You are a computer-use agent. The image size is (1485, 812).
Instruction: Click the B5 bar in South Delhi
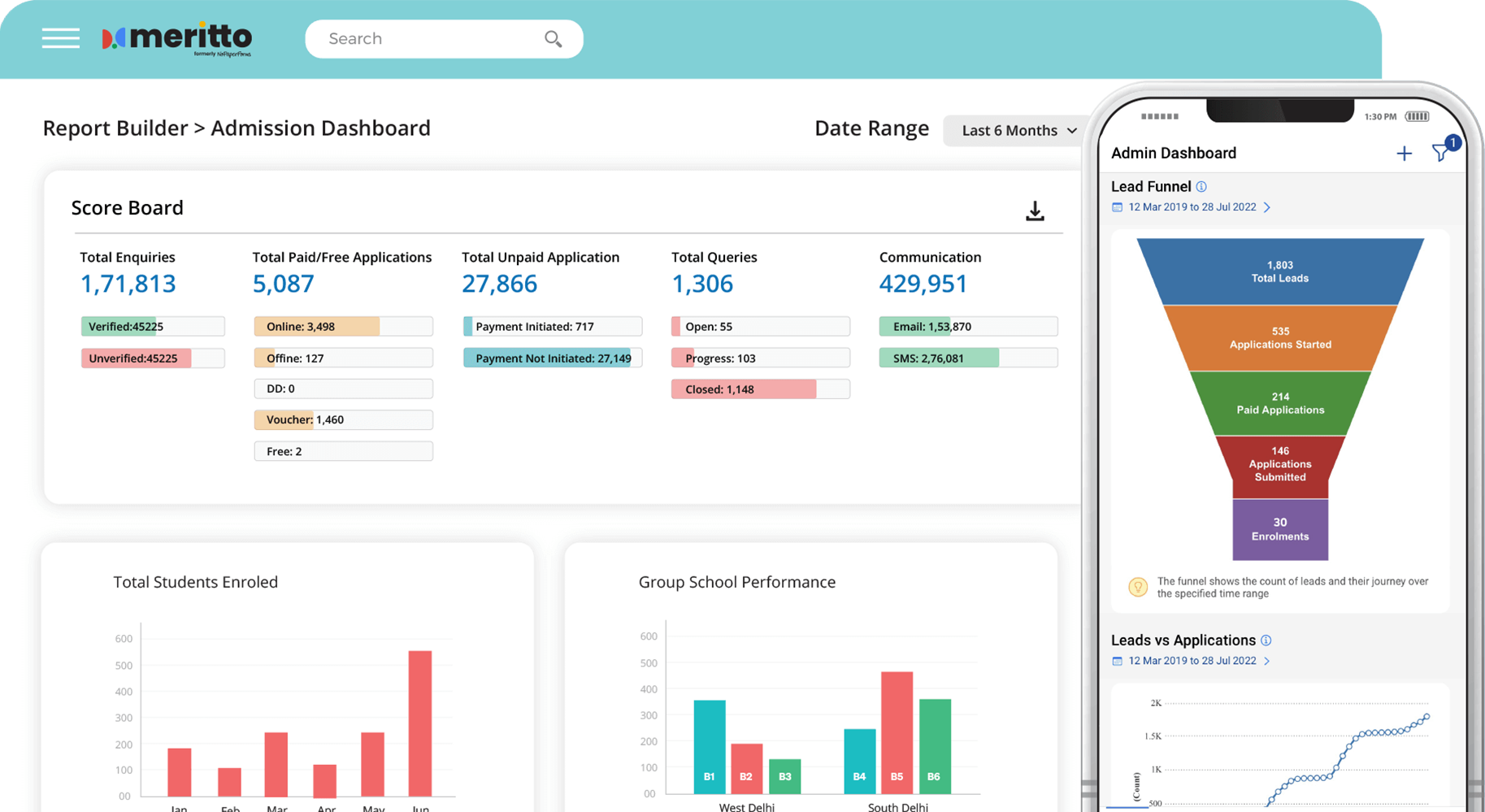(x=897, y=732)
